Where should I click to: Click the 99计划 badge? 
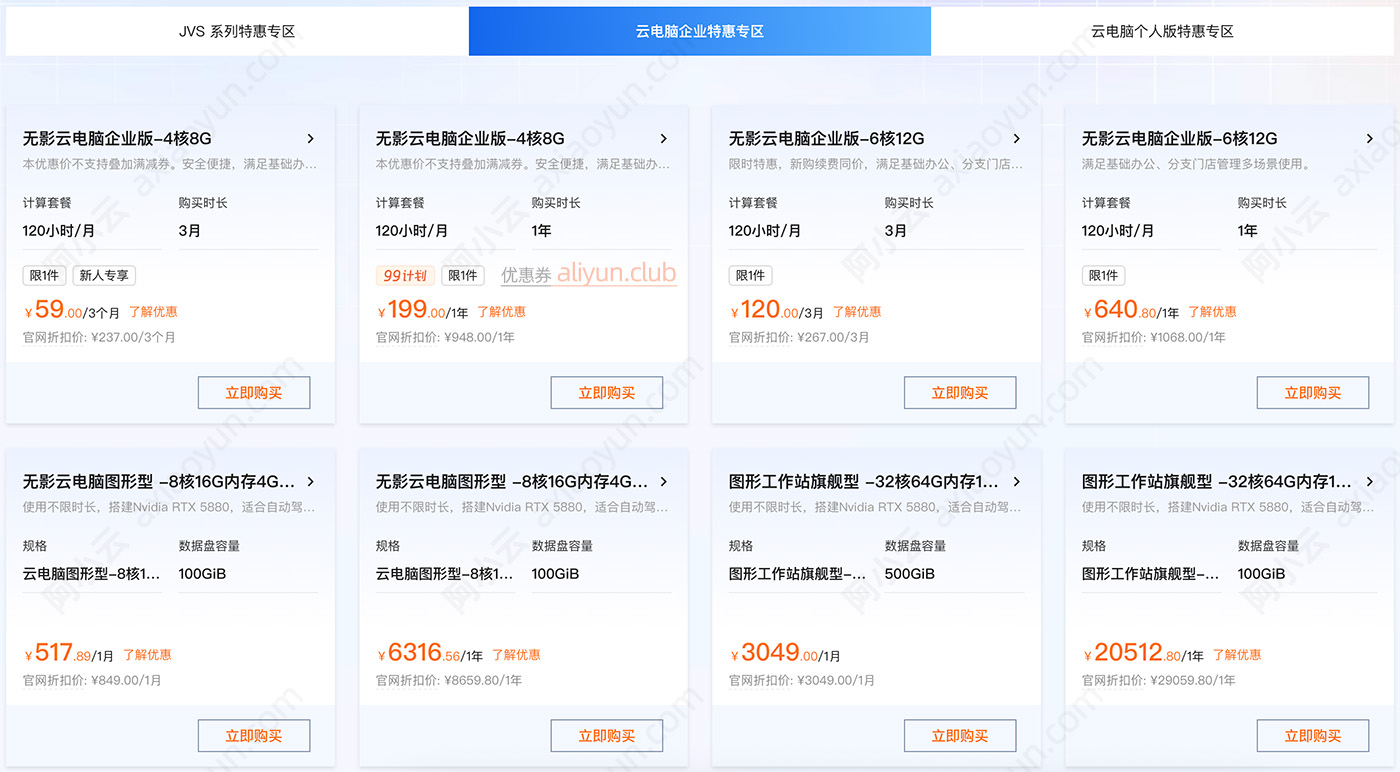click(405, 276)
